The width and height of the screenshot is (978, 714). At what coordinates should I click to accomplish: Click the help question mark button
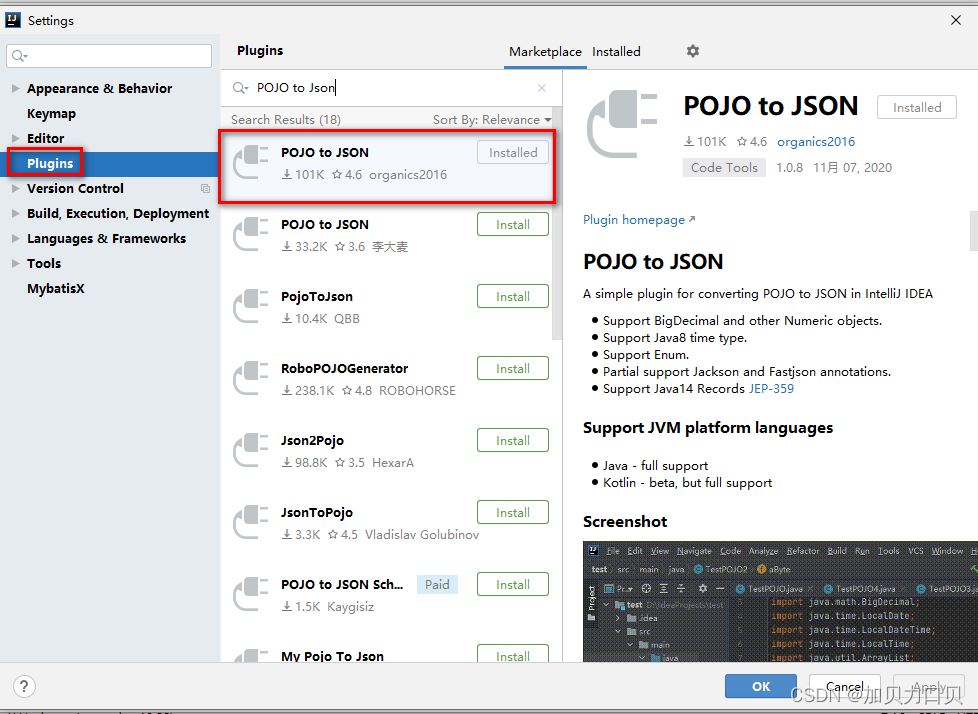pos(24,686)
